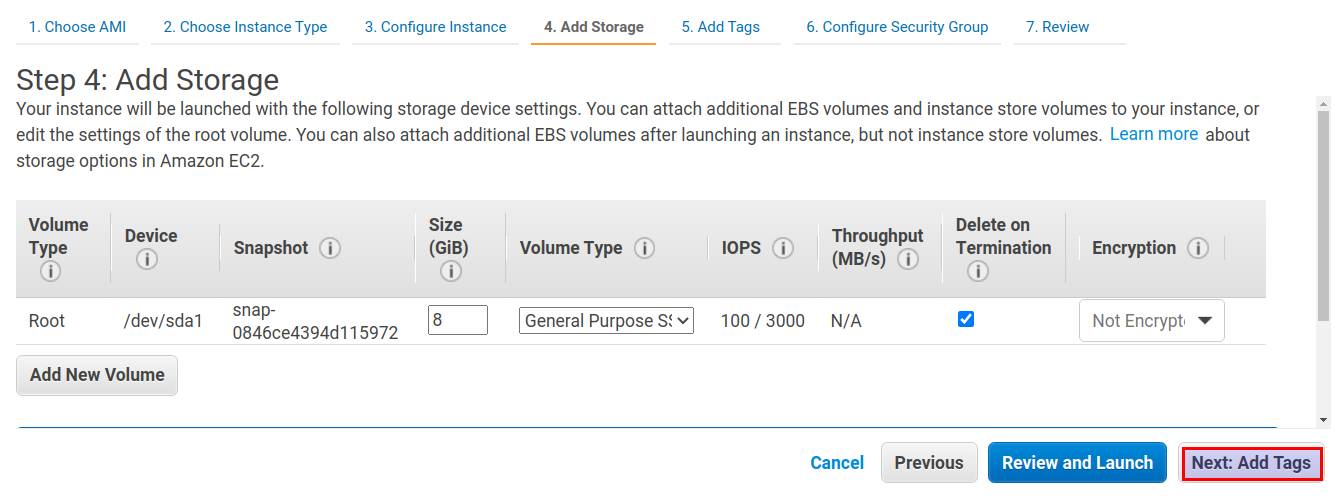Click the Device column info icon

pyautogui.click(x=146, y=260)
